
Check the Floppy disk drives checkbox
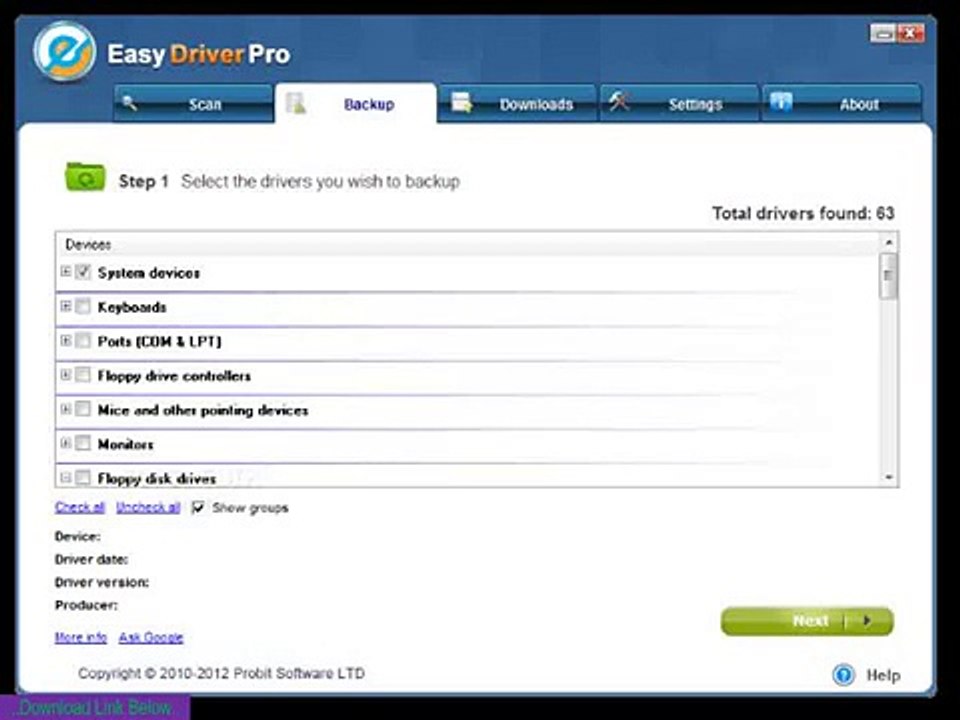click(x=83, y=478)
